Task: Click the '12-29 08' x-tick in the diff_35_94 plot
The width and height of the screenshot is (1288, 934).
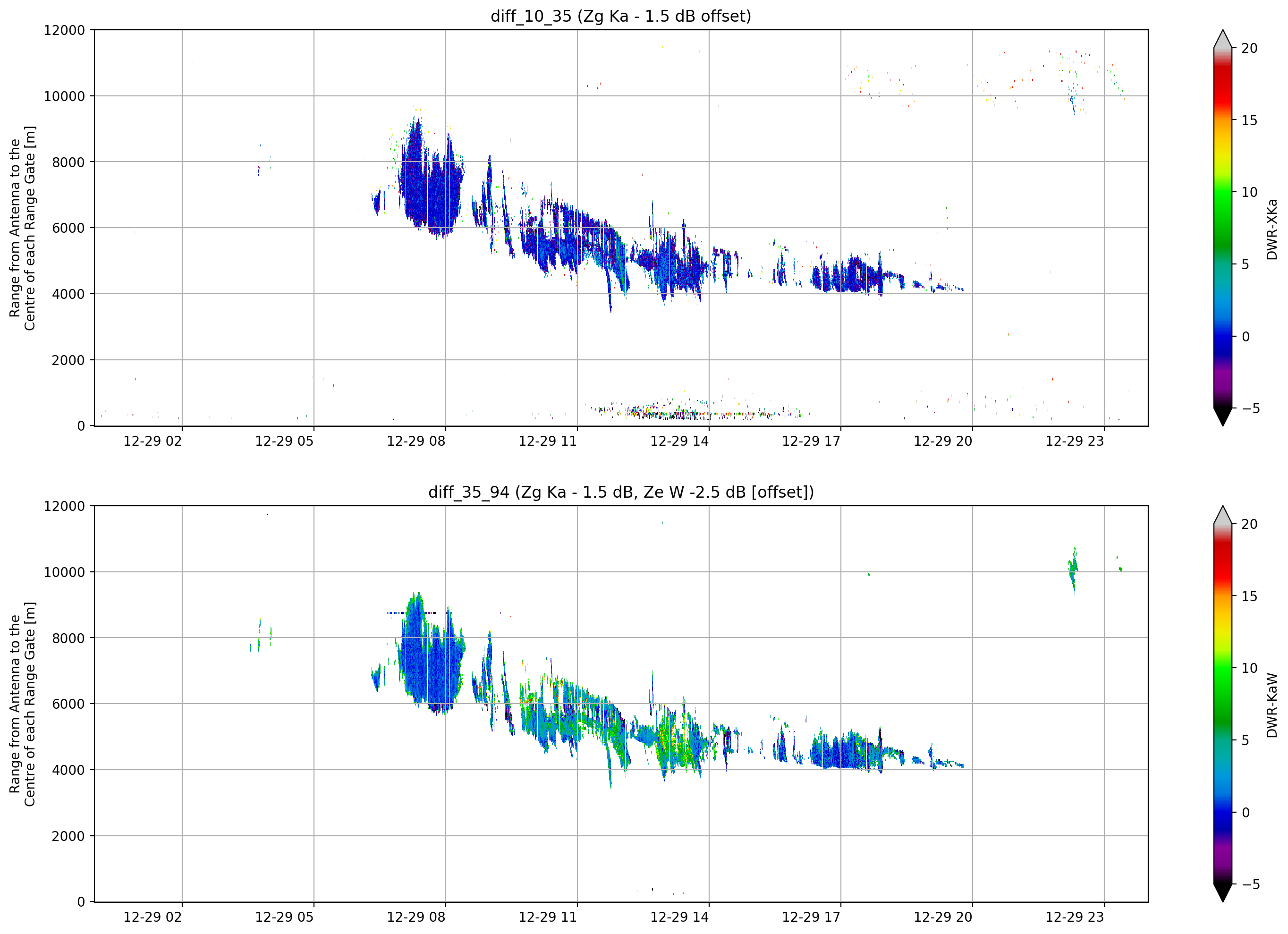Action: click(x=416, y=917)
